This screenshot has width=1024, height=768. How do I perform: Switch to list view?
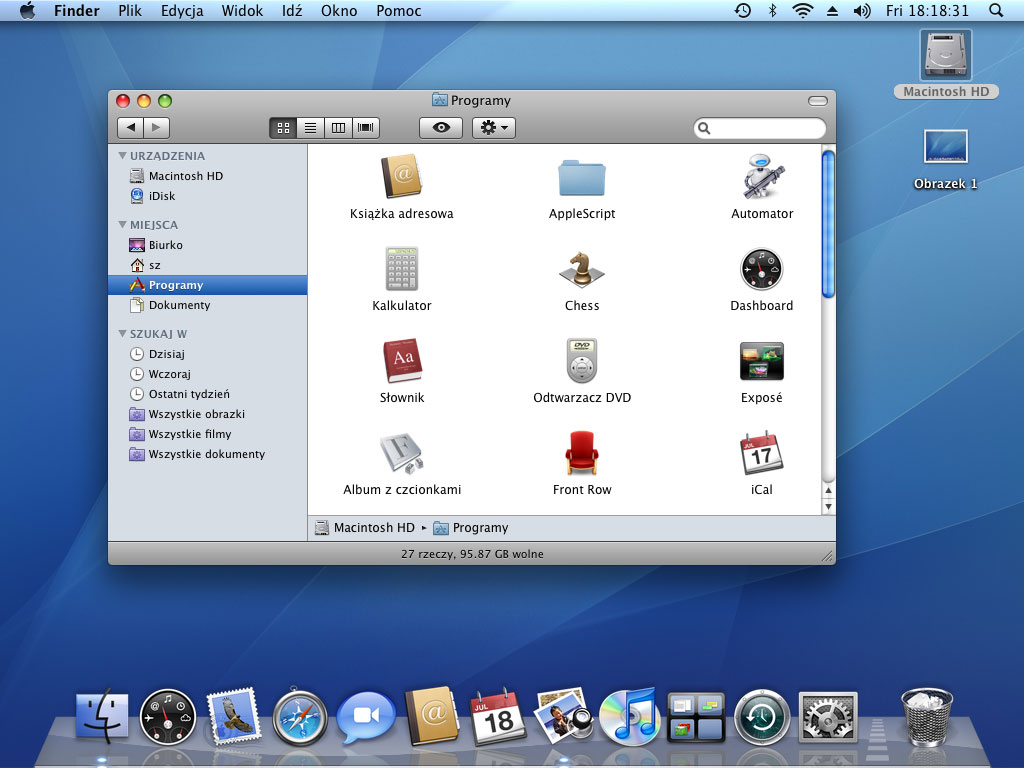coord(310,128)
